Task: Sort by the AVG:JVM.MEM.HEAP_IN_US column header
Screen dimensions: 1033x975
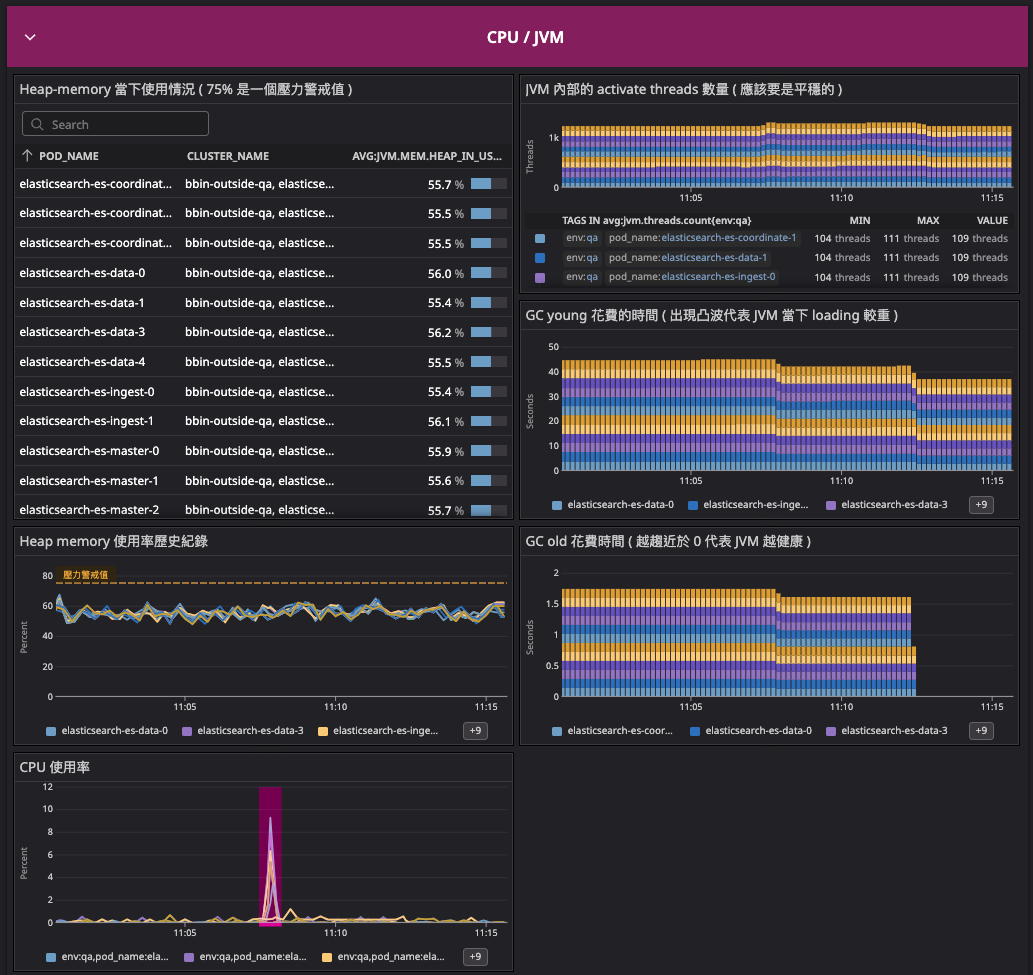Action: point(427,156)
